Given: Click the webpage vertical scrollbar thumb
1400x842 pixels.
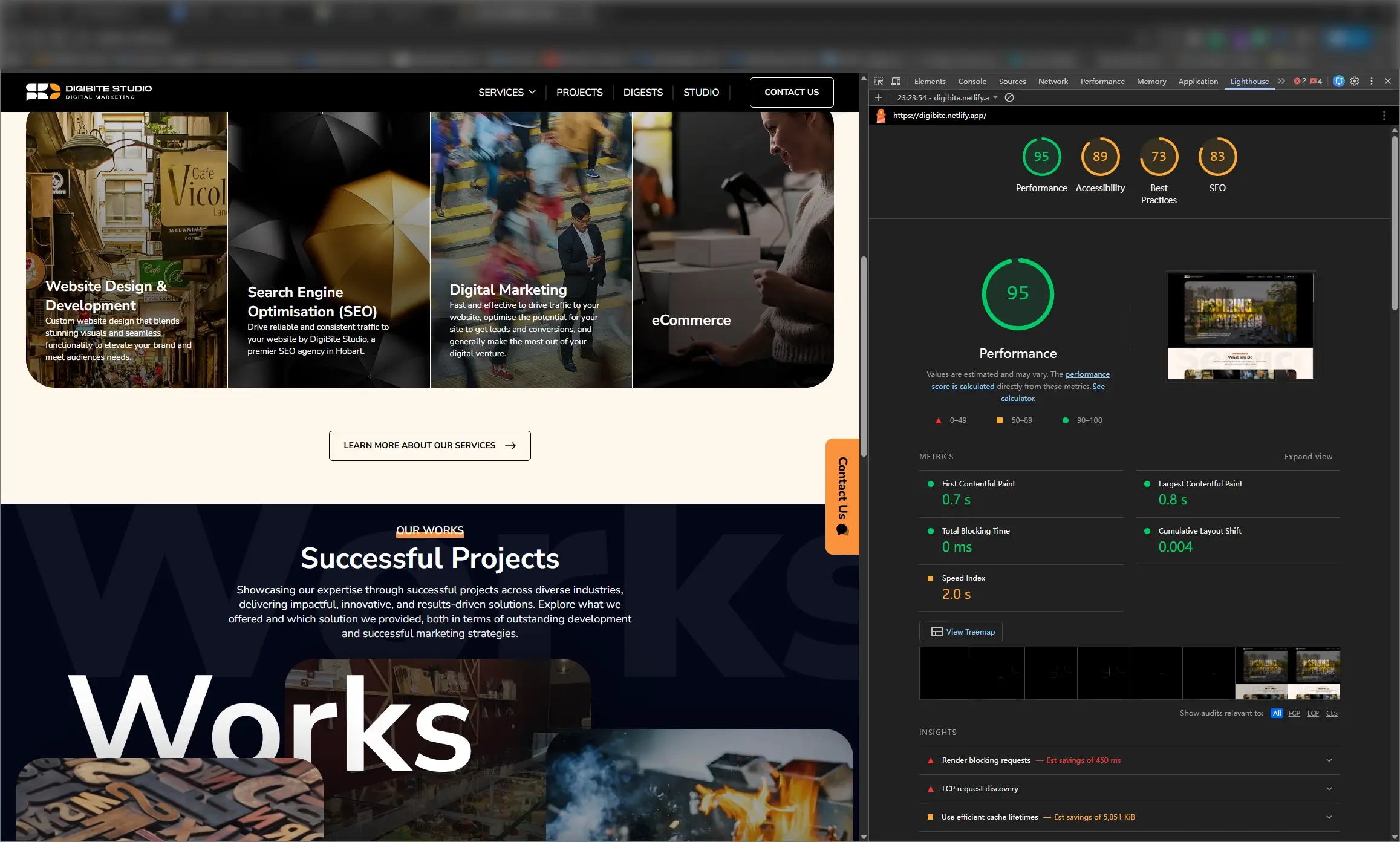Looking at the screenshot, I should click(x=864, y=357).
